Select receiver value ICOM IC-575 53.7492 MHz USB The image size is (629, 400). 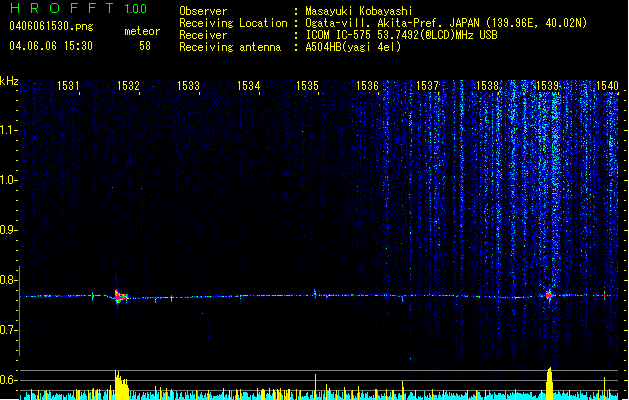tap(401, 35)
